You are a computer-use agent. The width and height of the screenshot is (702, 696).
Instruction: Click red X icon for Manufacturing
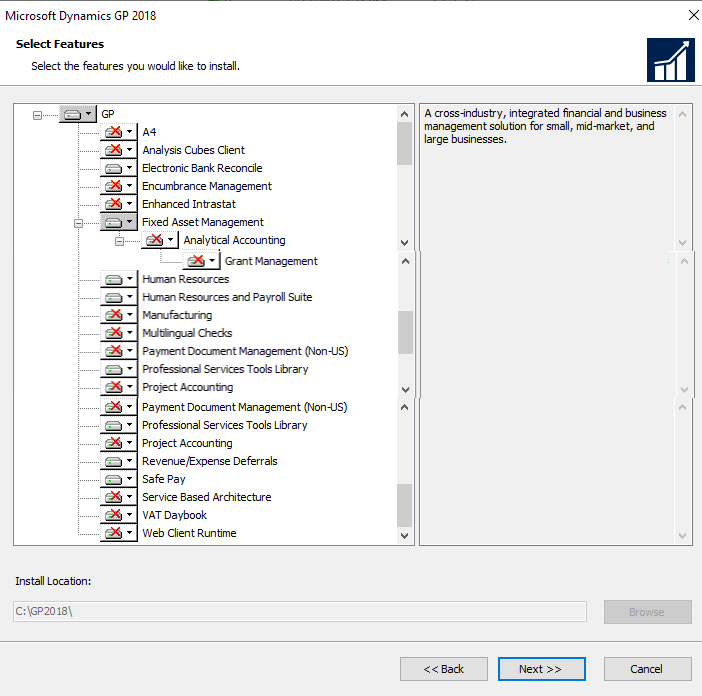coord(114,315)
